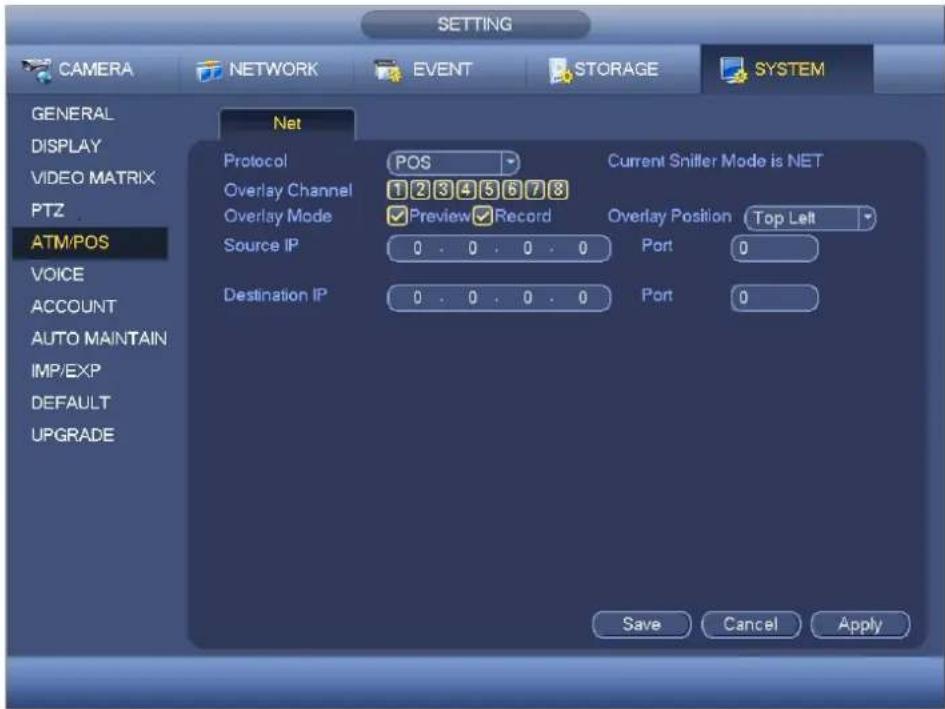The image size is (945, 709).
Task: Switch to the CAMERA tab
Action: [x=92, y=69]
